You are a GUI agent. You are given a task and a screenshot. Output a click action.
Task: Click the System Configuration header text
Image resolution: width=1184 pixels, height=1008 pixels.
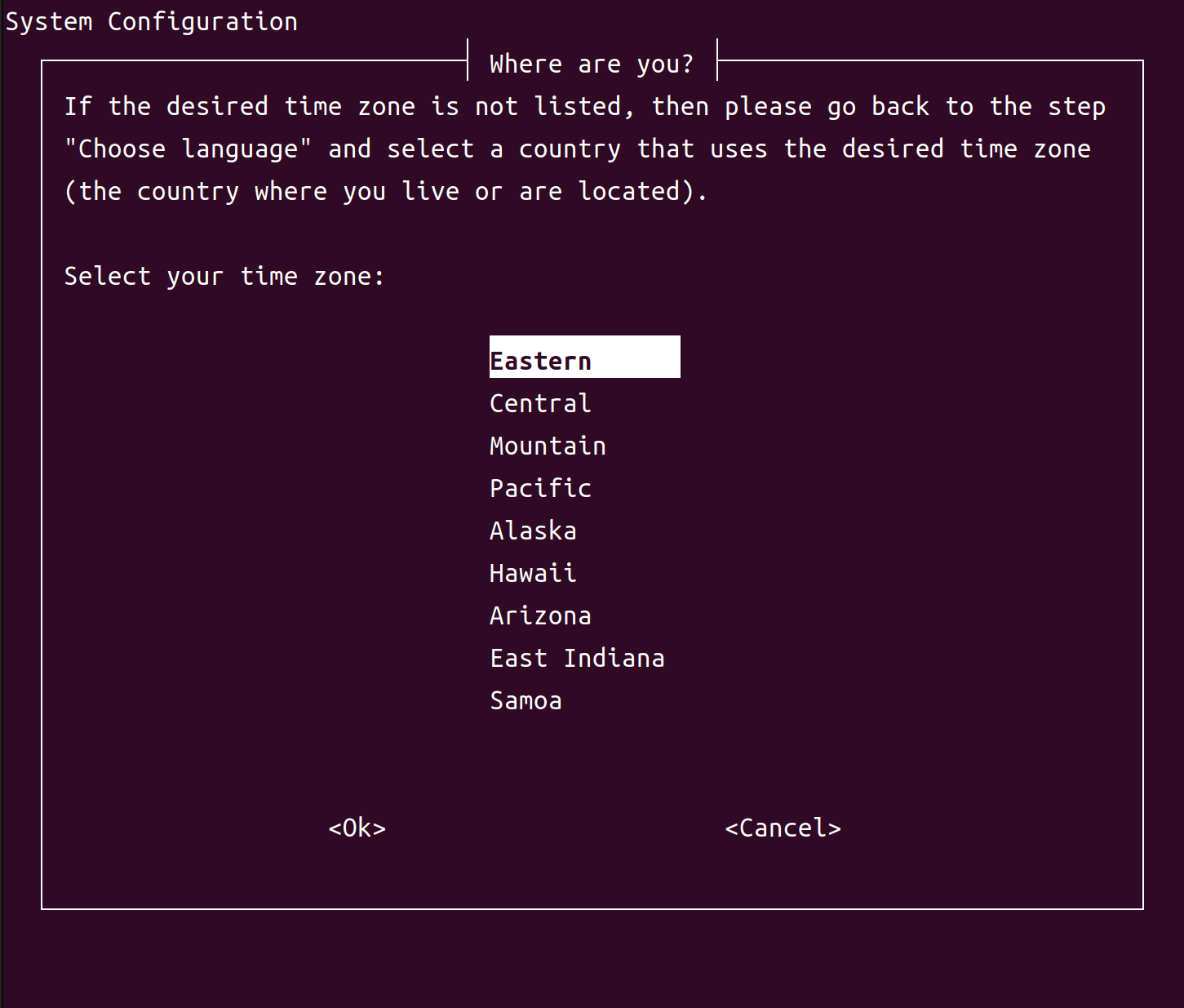(x=151, y=21)
